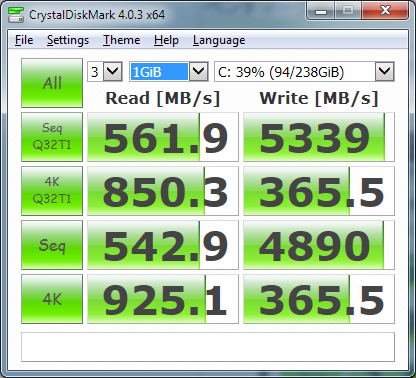Click the Read [MB/s] column header

163,98
